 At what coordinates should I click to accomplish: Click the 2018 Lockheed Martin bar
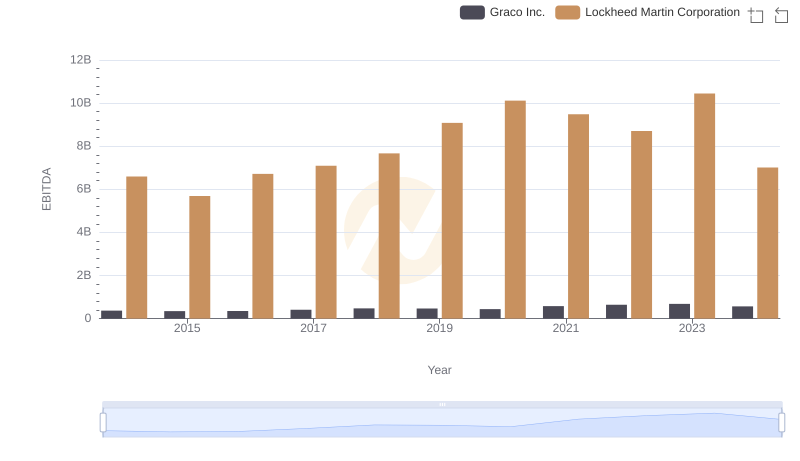click(389, 236)
